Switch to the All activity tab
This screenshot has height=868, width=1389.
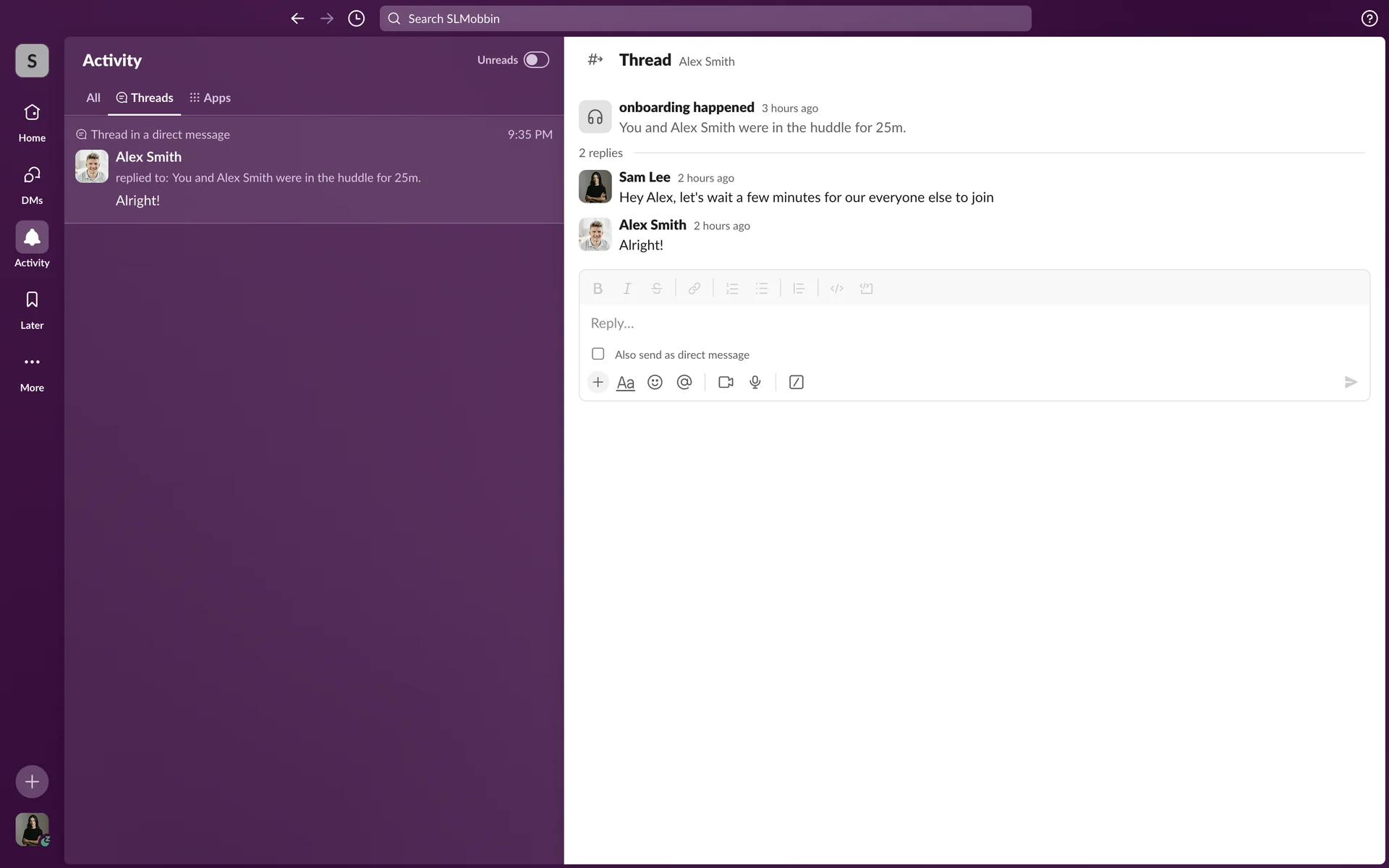93,98
